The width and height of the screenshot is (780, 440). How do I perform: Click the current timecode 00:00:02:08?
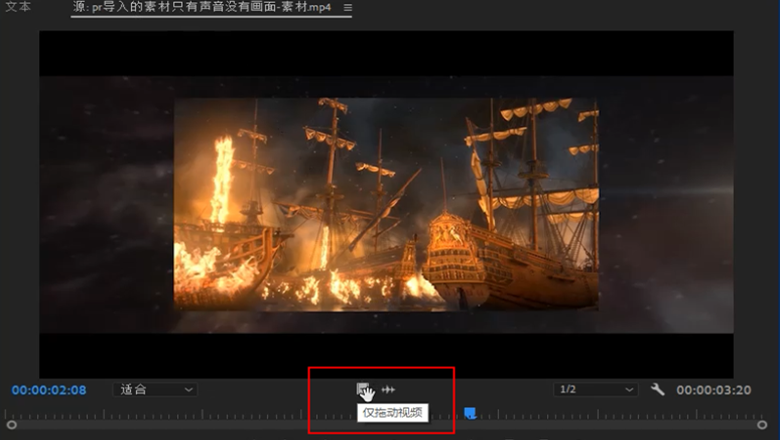click(x=49, y=390)
